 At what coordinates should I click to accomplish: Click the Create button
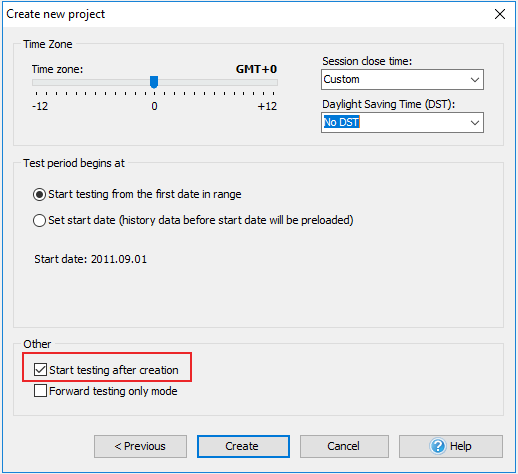click(x=243, y=446)
